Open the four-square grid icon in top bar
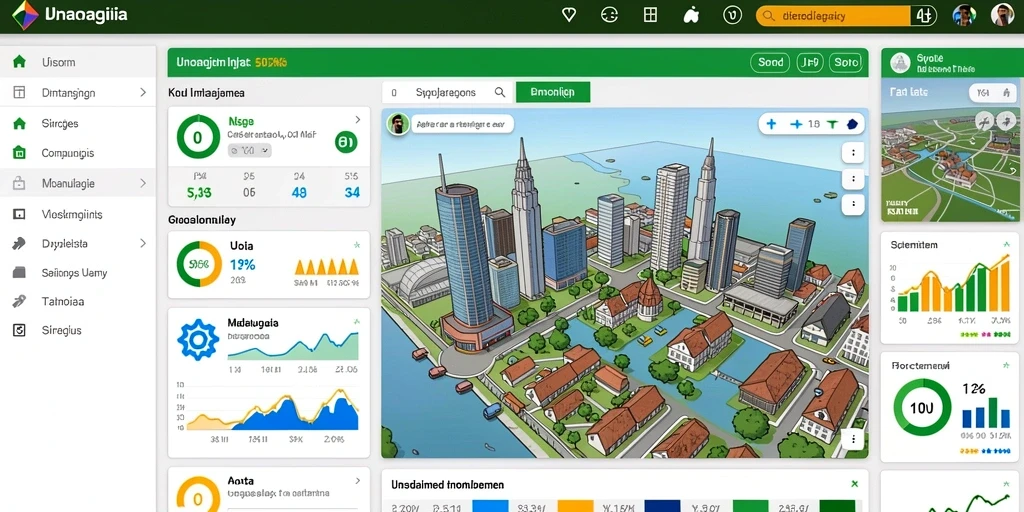The height and width of the screenshot is (512, 1024). (650, 15)
